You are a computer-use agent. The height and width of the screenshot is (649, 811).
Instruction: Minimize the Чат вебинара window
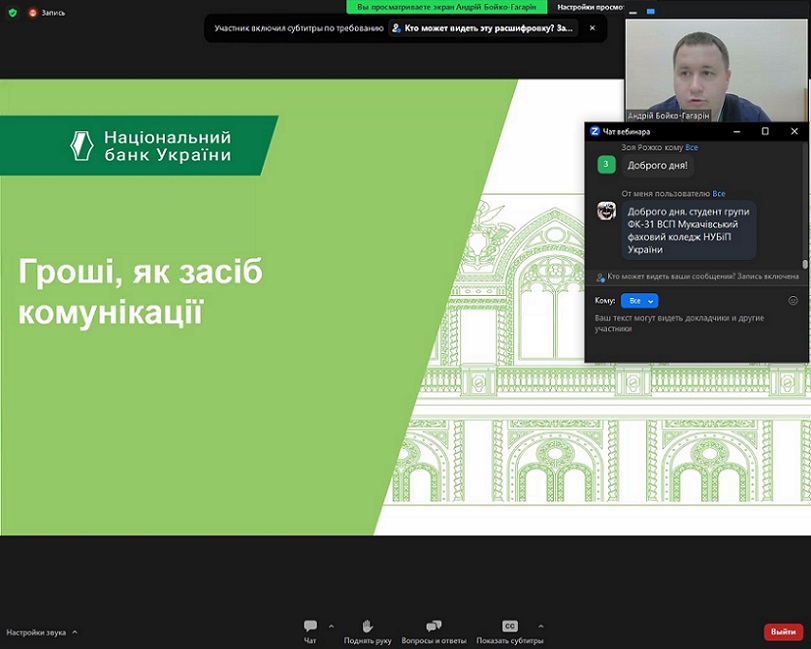[x=737, y=131]
